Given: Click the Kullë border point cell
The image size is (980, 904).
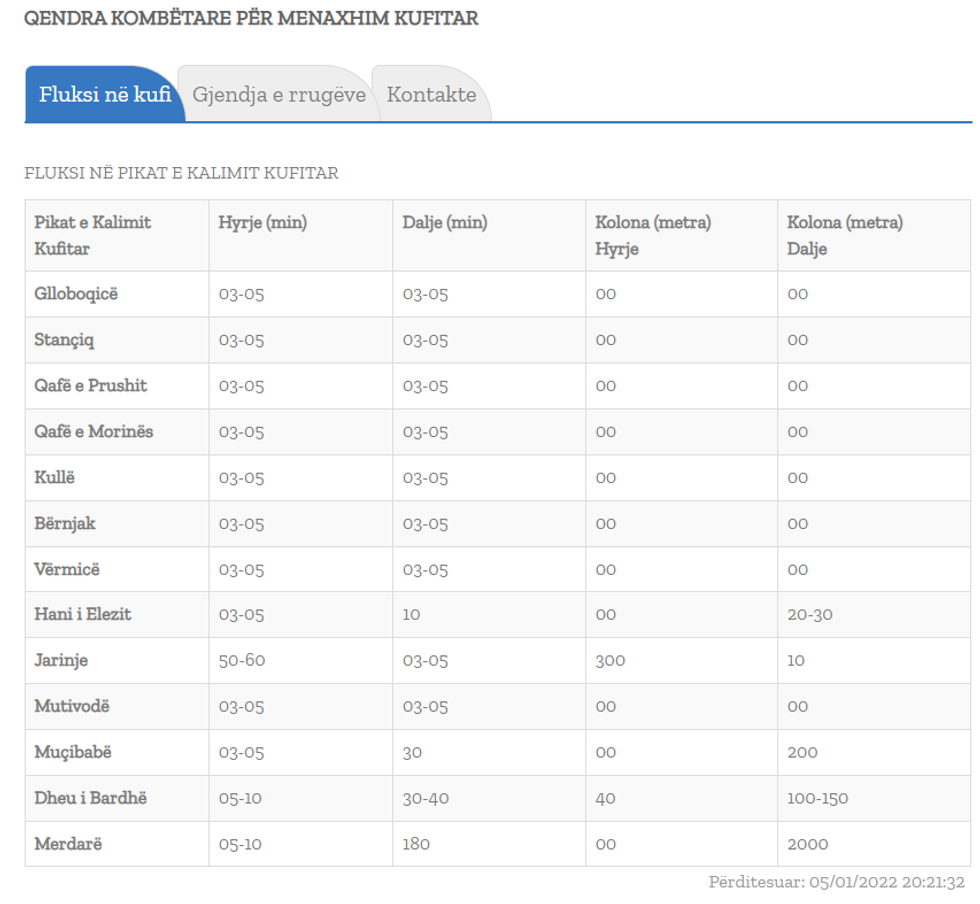Looking at the screenshot, I should click(x=55, y=478).
